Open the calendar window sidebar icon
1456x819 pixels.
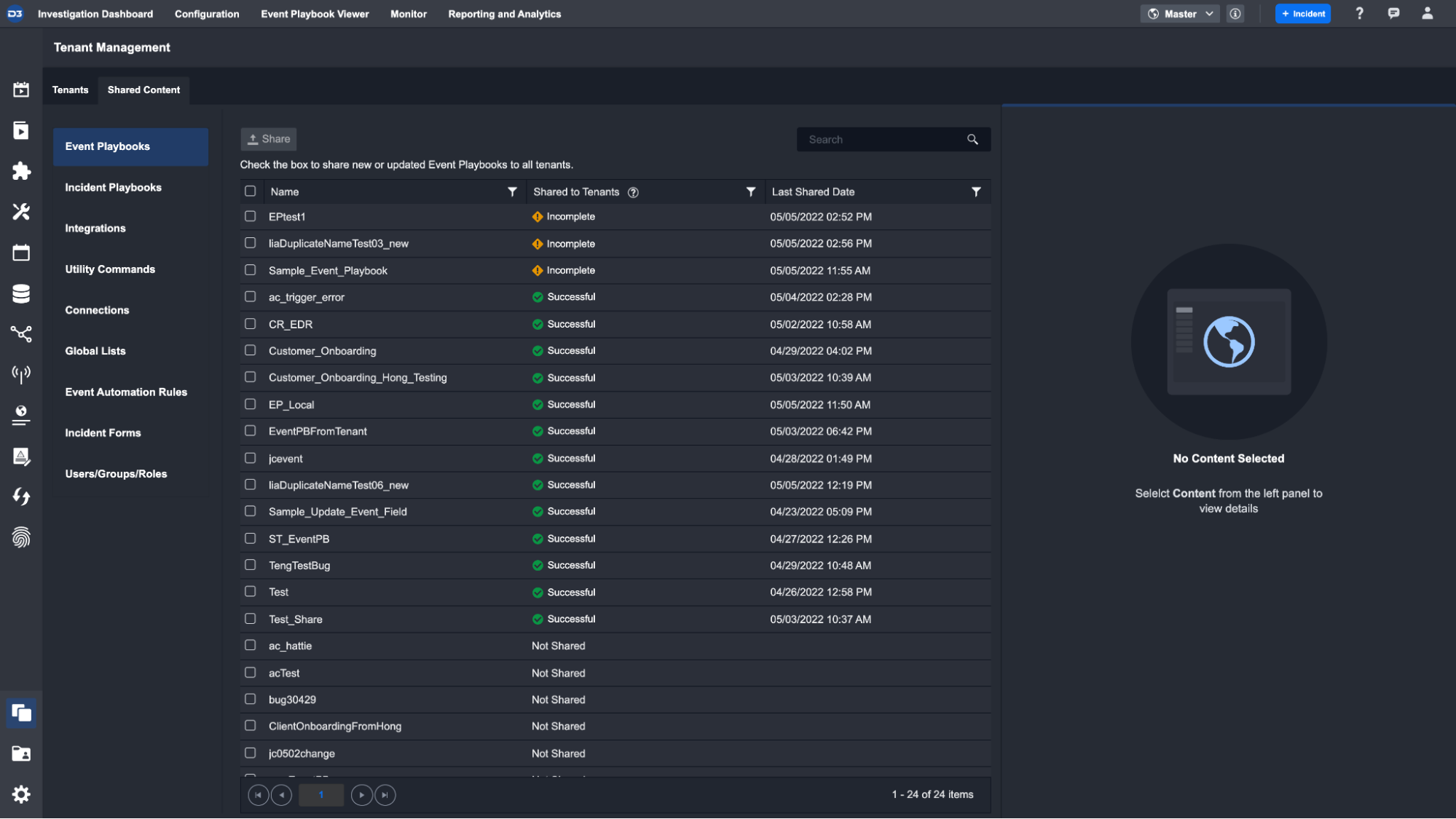pyautogui.click(x=21, y=253)
